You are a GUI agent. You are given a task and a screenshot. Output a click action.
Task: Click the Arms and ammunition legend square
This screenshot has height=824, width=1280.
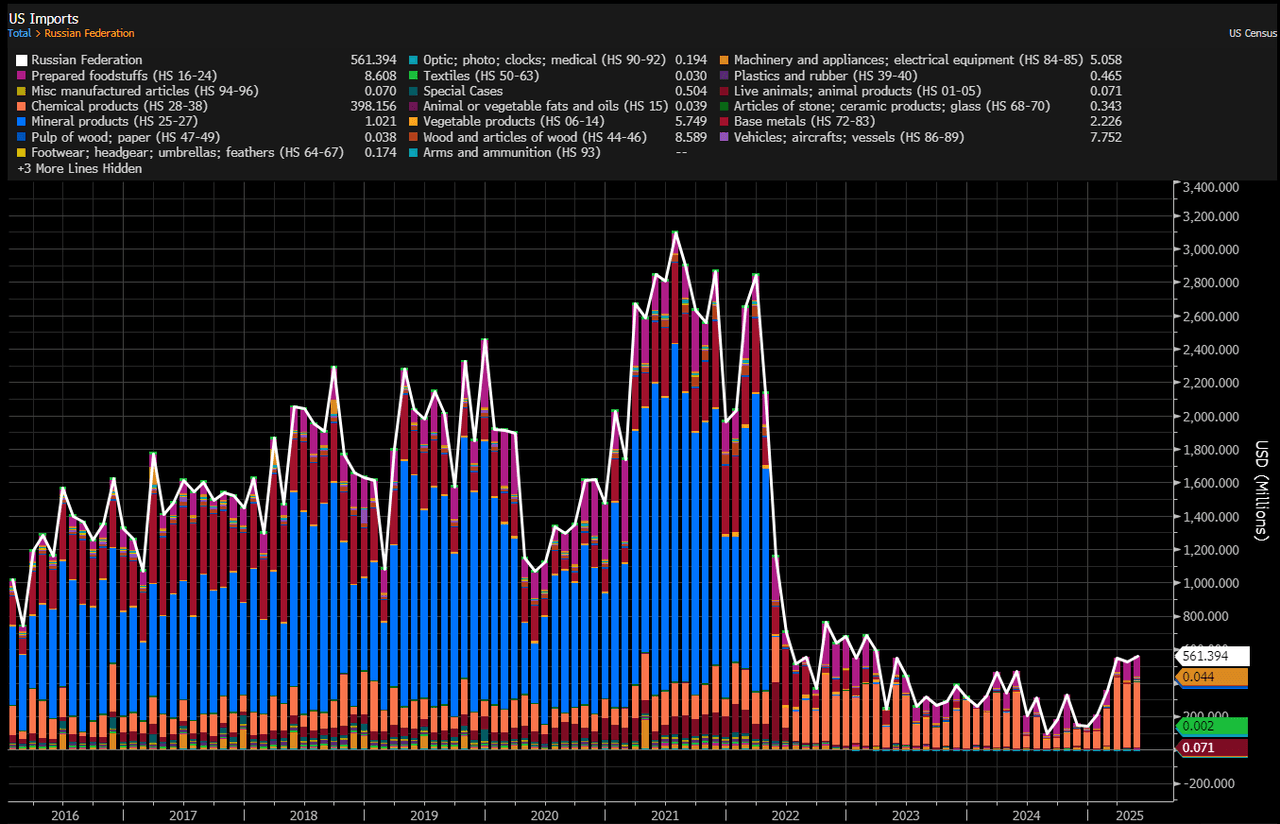(414, 152)
